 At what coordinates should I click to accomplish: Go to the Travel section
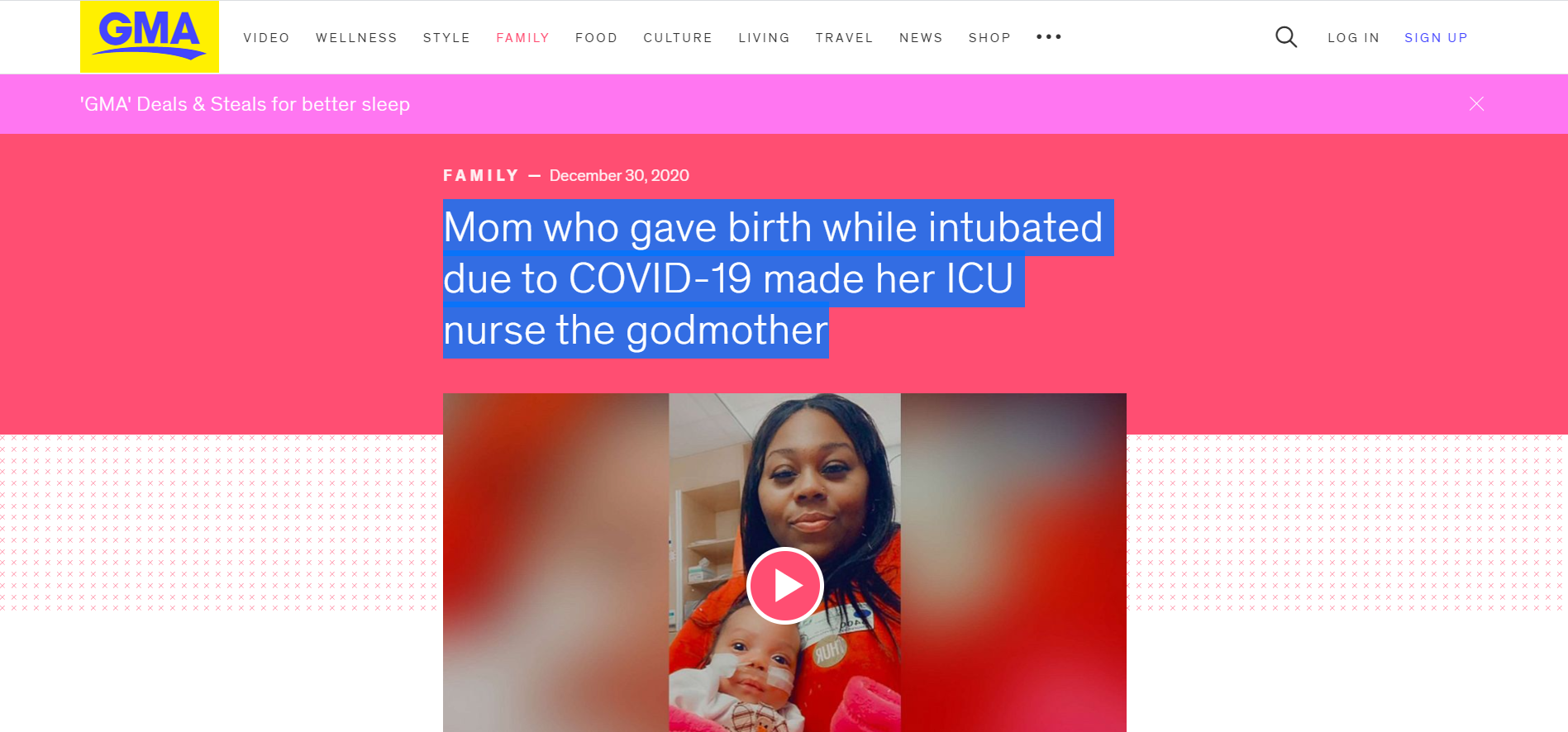pos(844,38)
